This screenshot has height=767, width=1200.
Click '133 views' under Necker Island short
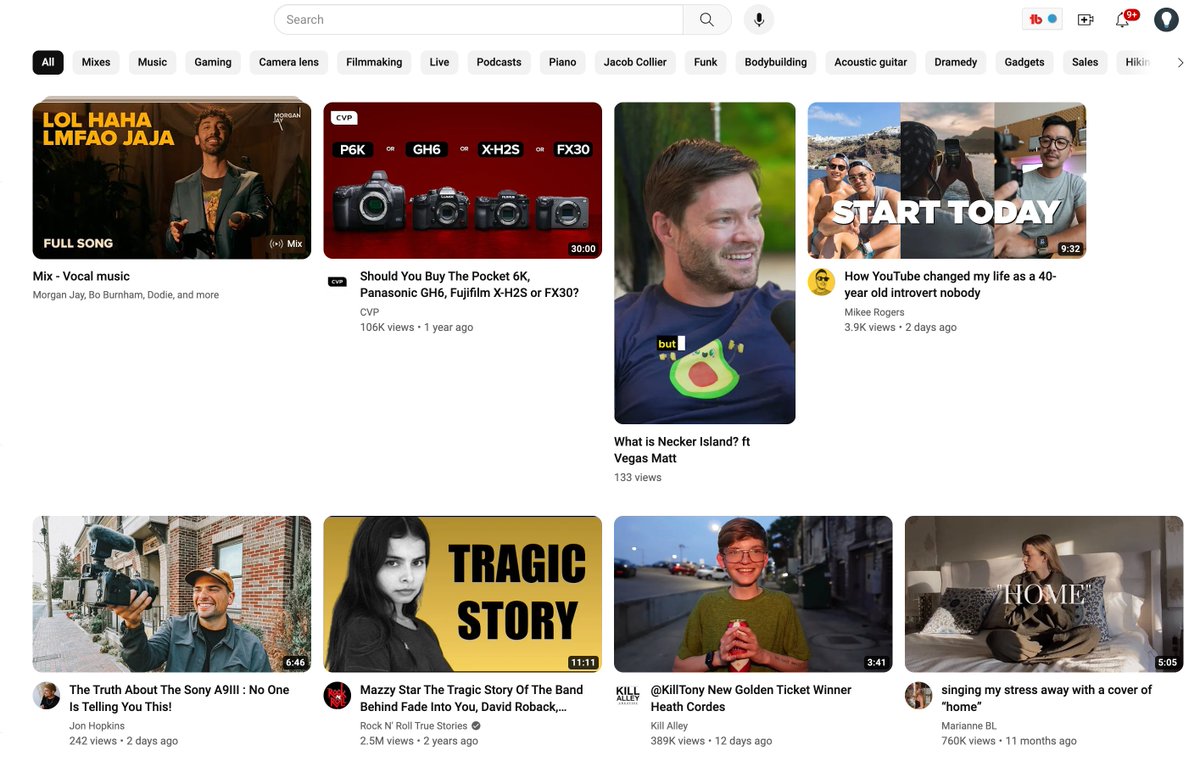pyautogui.click(x=638, y=477)
